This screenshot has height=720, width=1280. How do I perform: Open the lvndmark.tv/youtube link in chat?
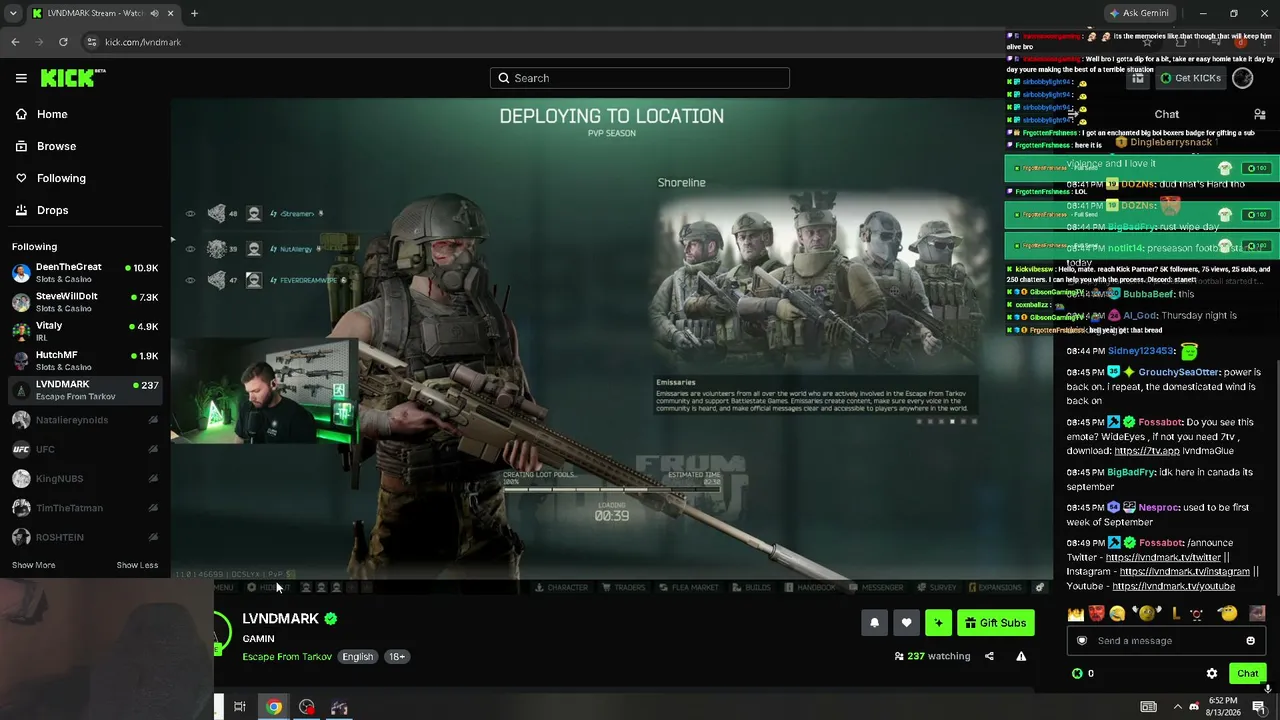1173,586
